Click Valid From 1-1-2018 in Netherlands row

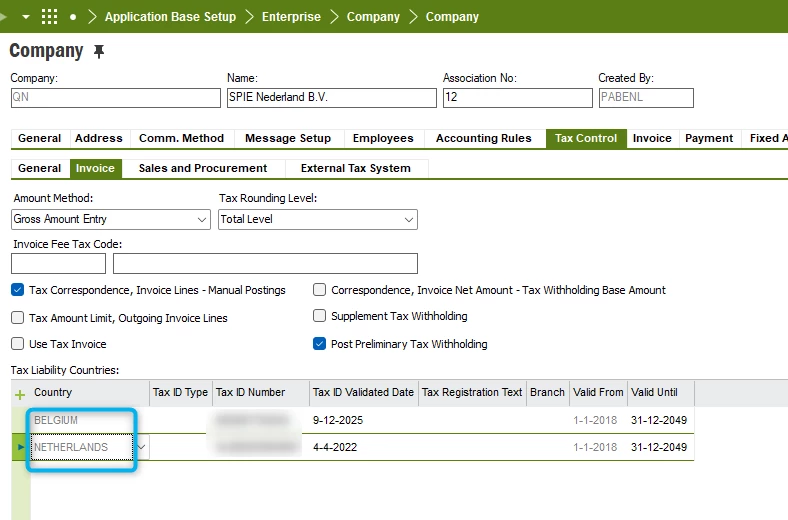click(x=595, y=447)
